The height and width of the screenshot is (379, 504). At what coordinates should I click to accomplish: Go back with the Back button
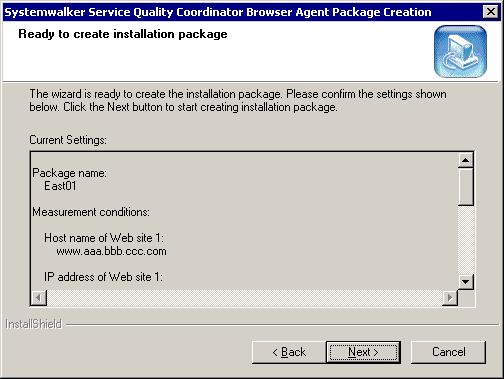tap(289, 352)
